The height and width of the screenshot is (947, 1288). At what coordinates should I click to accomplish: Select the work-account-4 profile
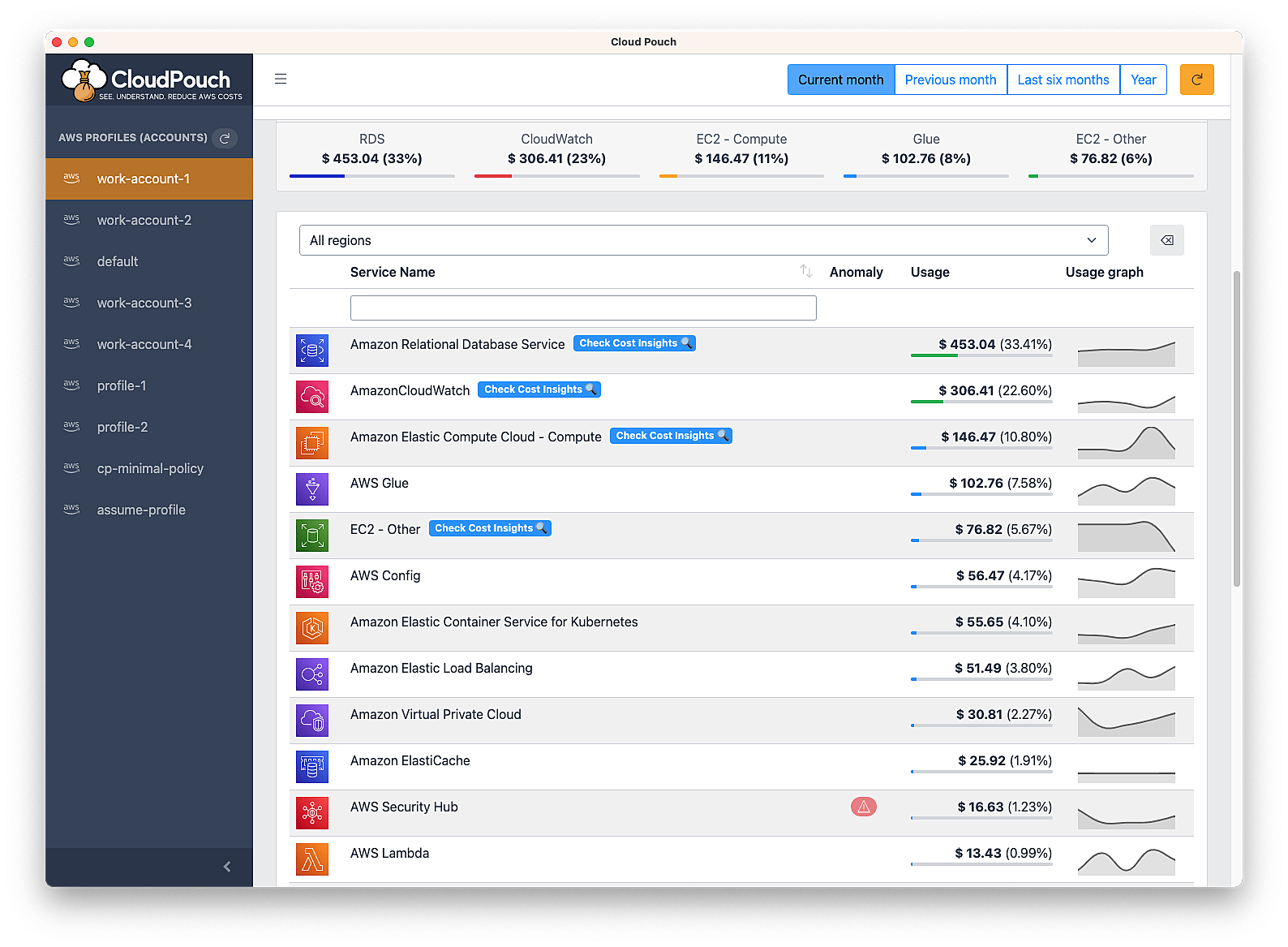click(x=149, y=344)
